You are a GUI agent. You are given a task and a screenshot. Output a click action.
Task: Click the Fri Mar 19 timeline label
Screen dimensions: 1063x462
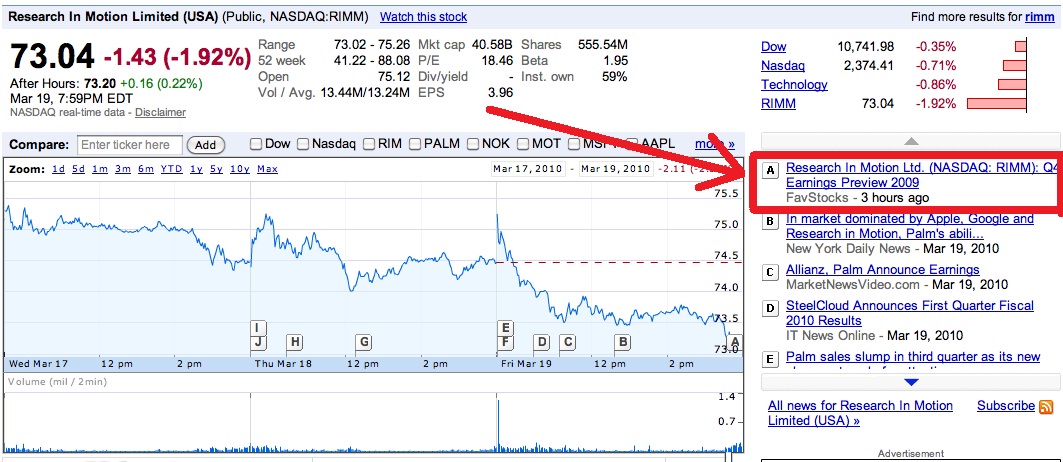(x=527, y=364)
